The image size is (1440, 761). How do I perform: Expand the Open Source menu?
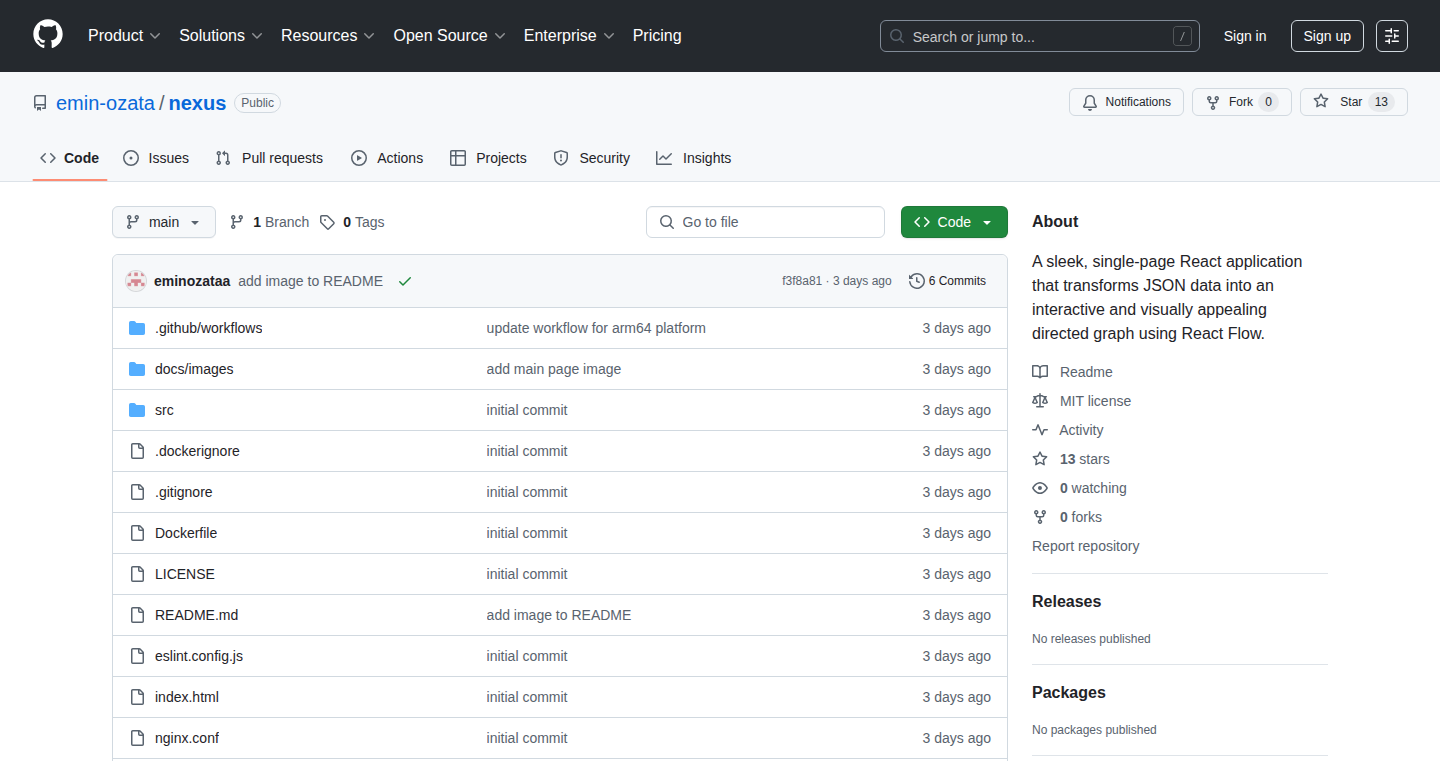click(450, 36)
